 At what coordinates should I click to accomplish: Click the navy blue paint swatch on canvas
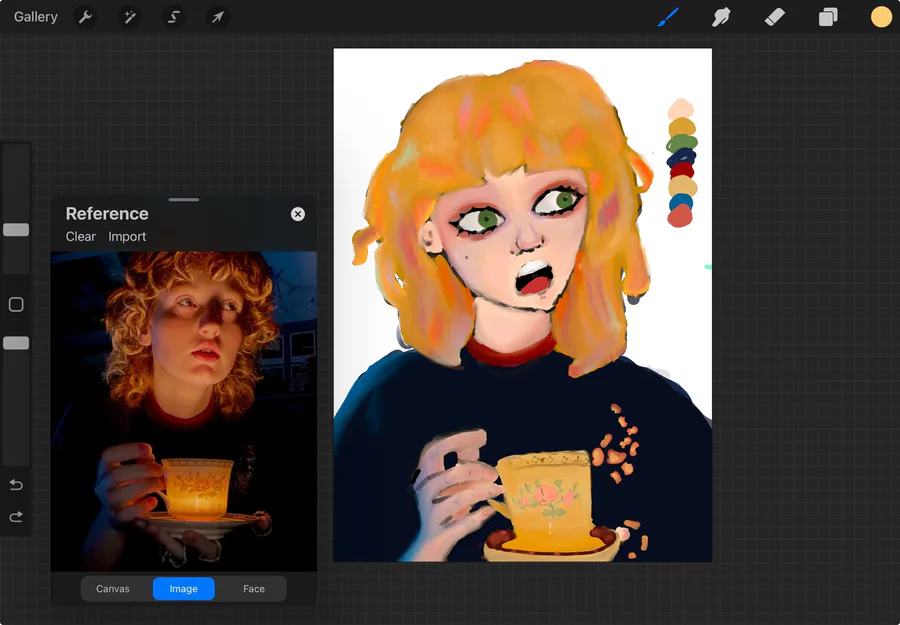(681, 157)
